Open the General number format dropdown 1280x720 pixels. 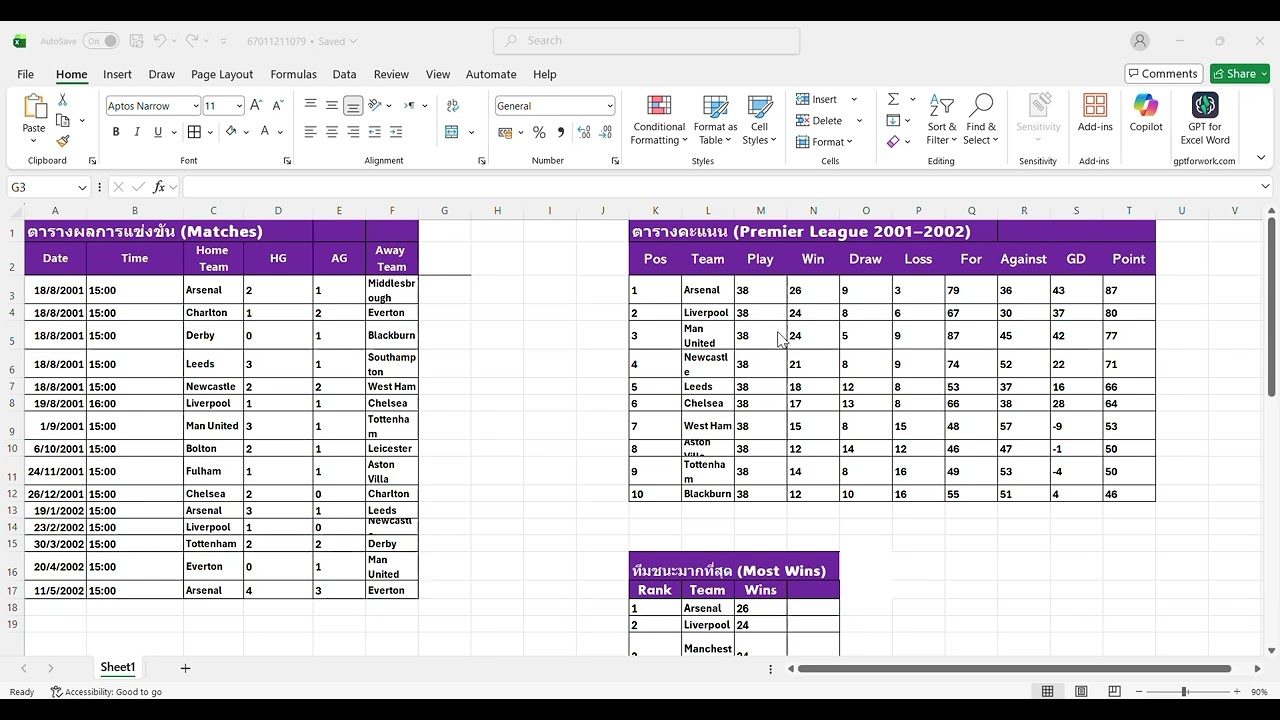pos(609,106)
